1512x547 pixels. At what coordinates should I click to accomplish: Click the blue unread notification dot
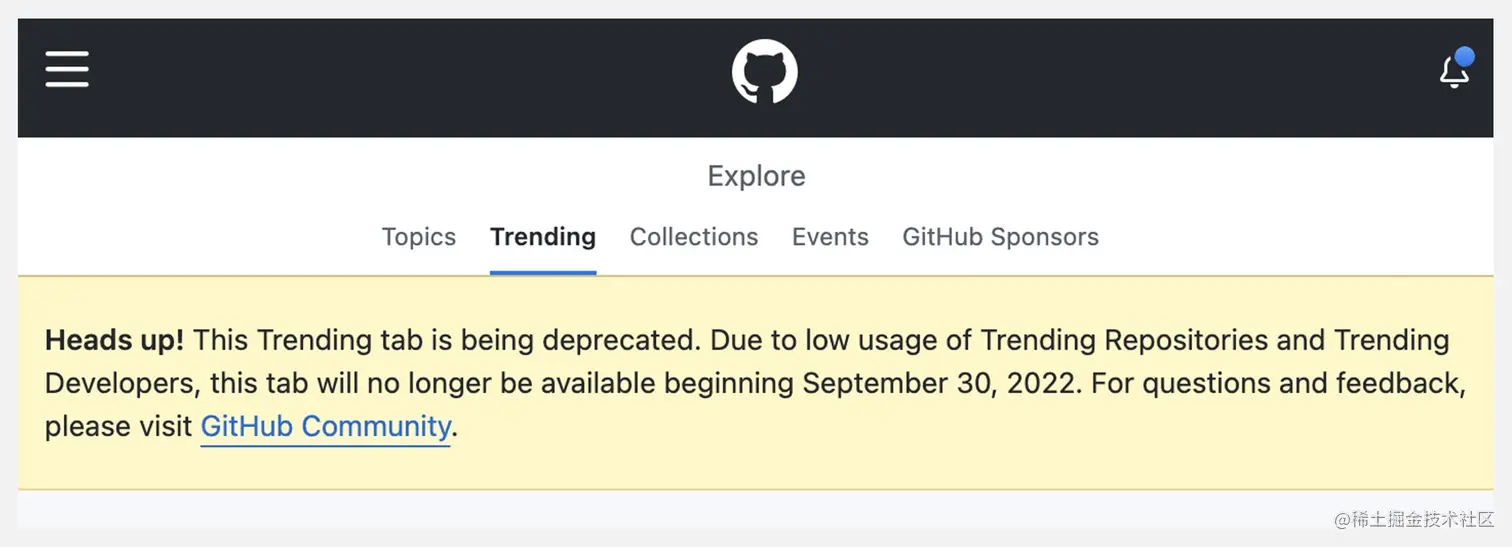pyautogui.click(x=1464, y=57)
